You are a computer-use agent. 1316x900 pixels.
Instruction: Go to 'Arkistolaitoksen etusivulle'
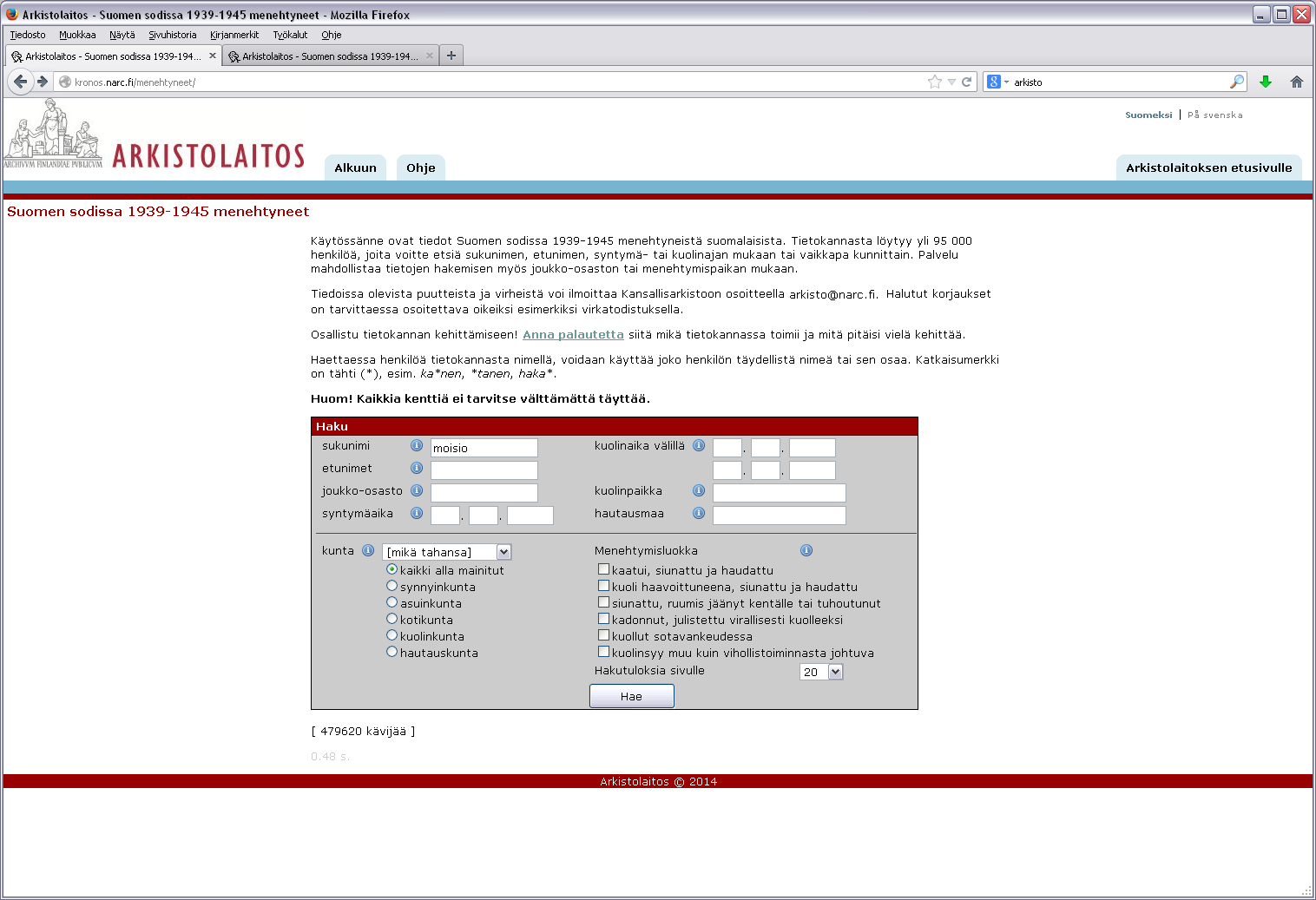[1209, 168]
